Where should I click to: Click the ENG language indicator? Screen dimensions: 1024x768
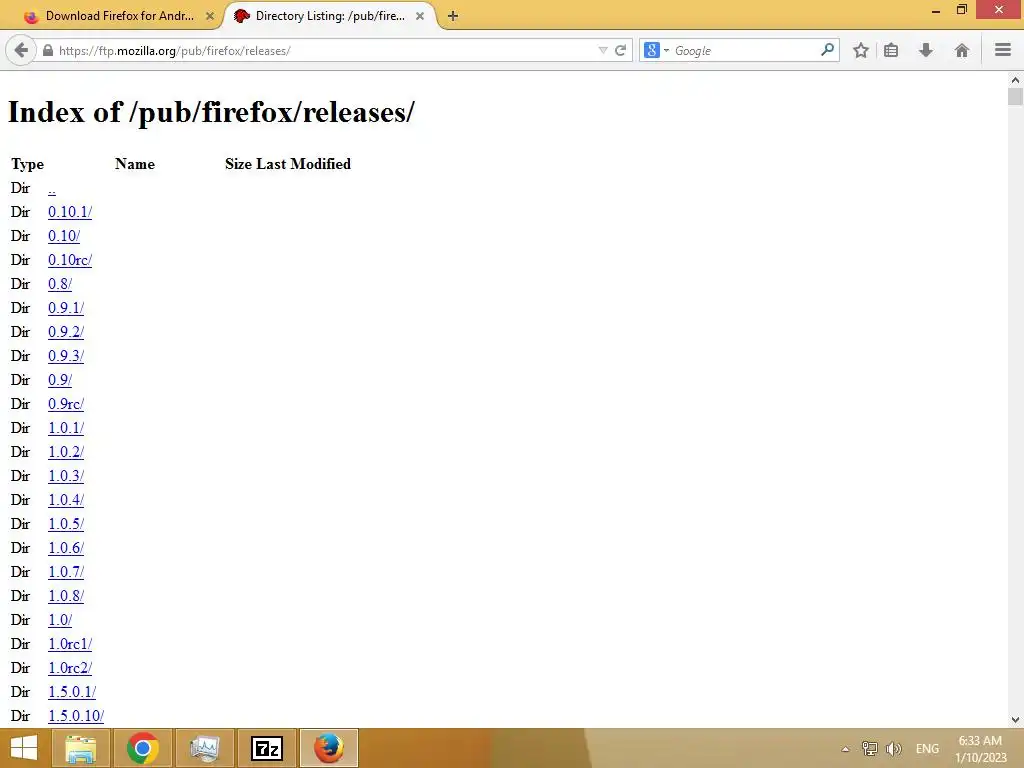(x=927, y=748)
